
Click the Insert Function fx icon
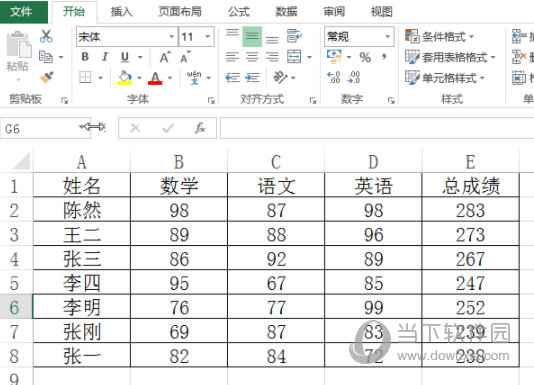click(x=200, y=128)
